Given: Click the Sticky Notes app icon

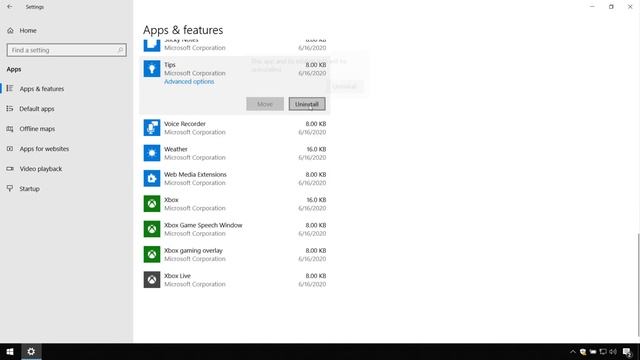Looking at the screenshot, I should pos(152,45).
